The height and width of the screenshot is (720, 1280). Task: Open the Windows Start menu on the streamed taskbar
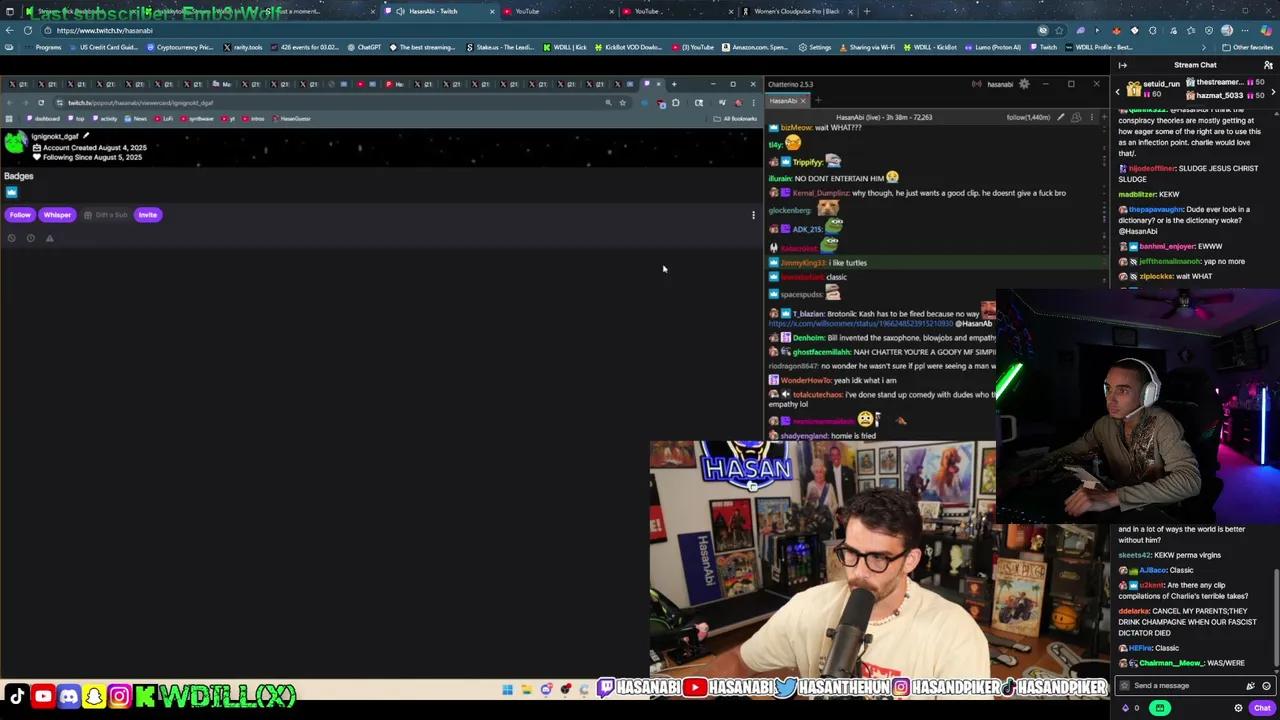pos(507,689)
